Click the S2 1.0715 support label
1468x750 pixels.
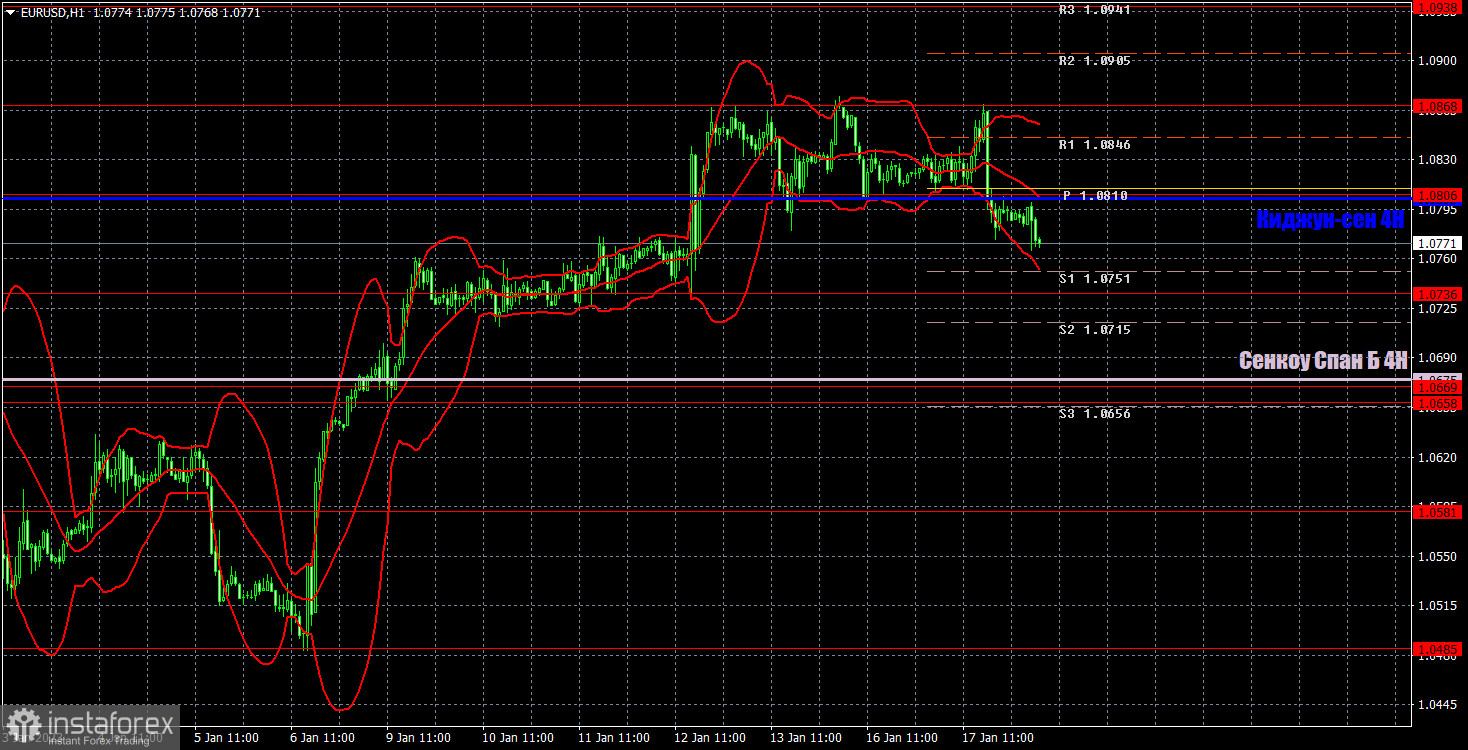1095,330
